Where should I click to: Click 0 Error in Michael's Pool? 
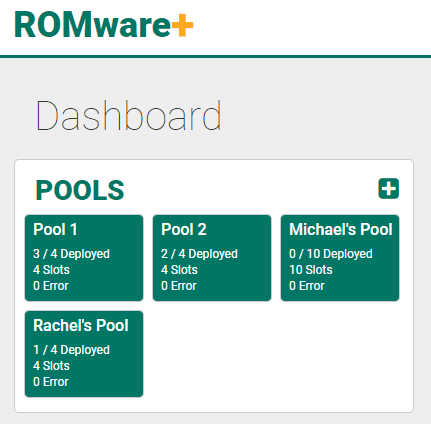307,286
